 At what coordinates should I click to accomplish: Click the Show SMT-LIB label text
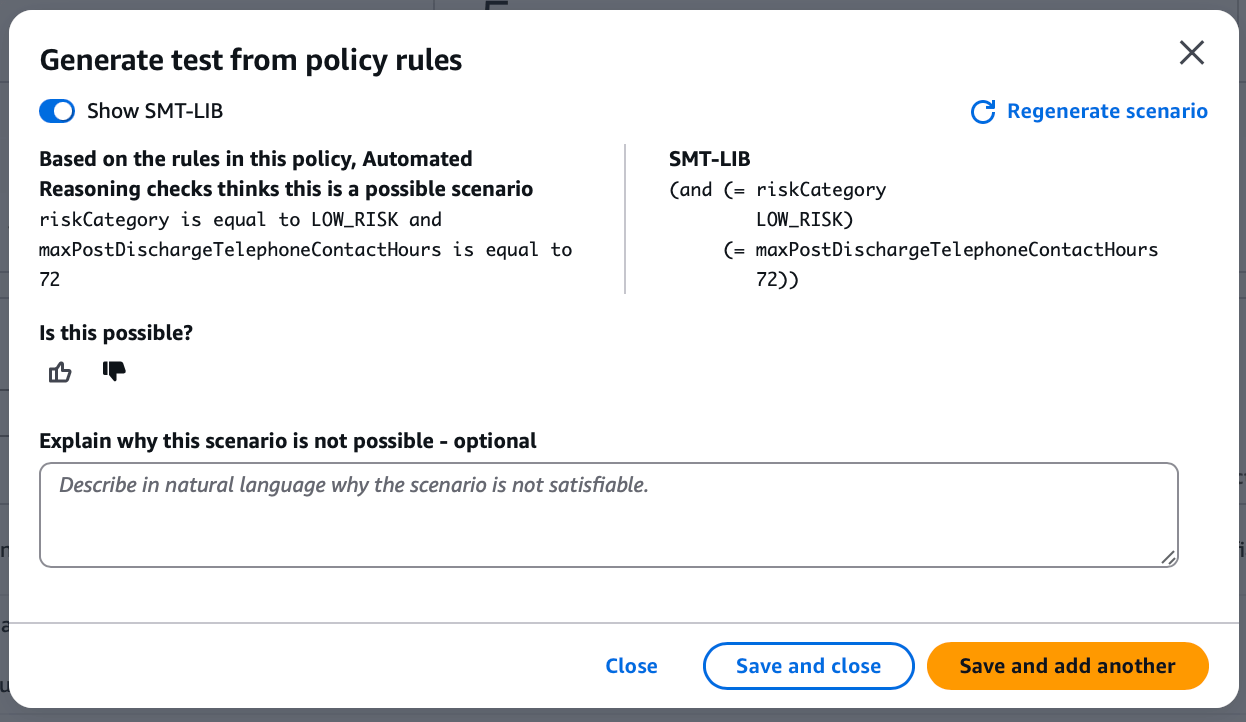click(x=155, y=111)
